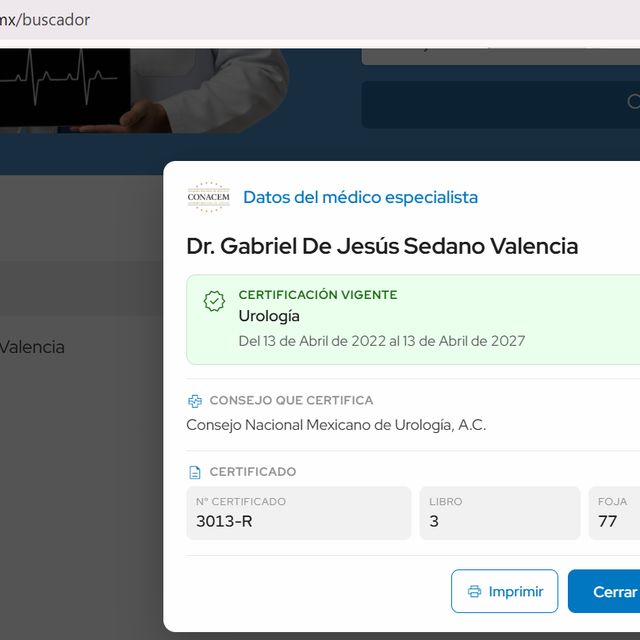Image resolution: width=640 pixels, height=640 pixels.
Task: Click the doctor name Dr. Gabriel De Jesús Sedano Valencia
Action: point(382,246)
